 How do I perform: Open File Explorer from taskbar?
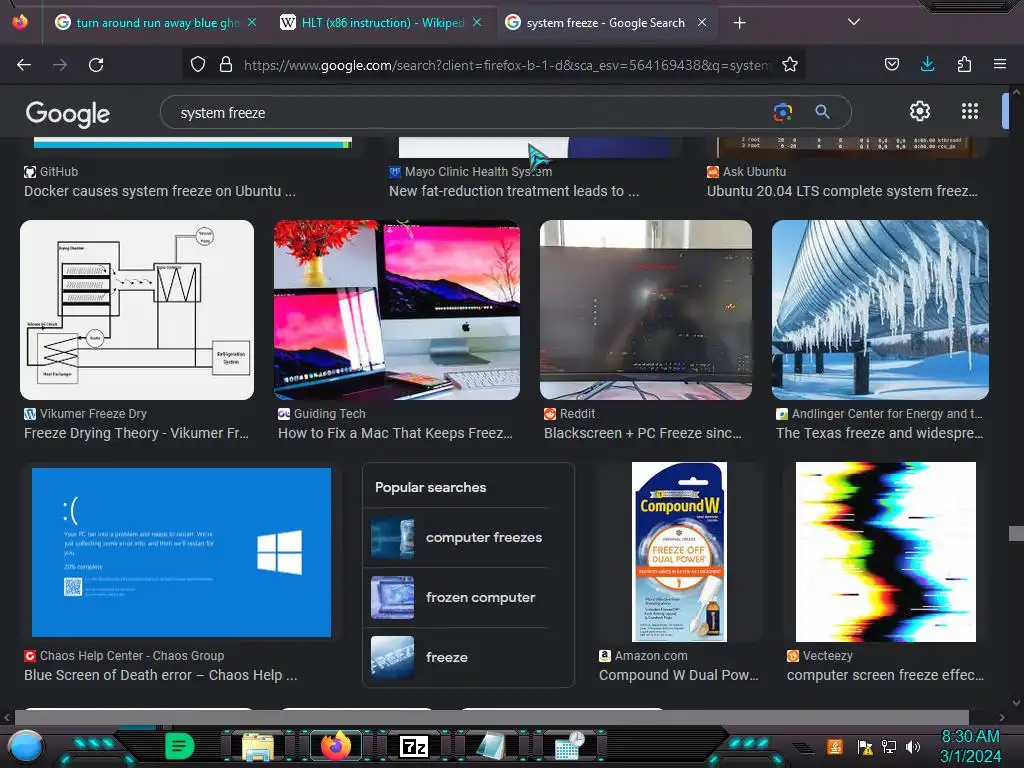(x=258, y=746)
